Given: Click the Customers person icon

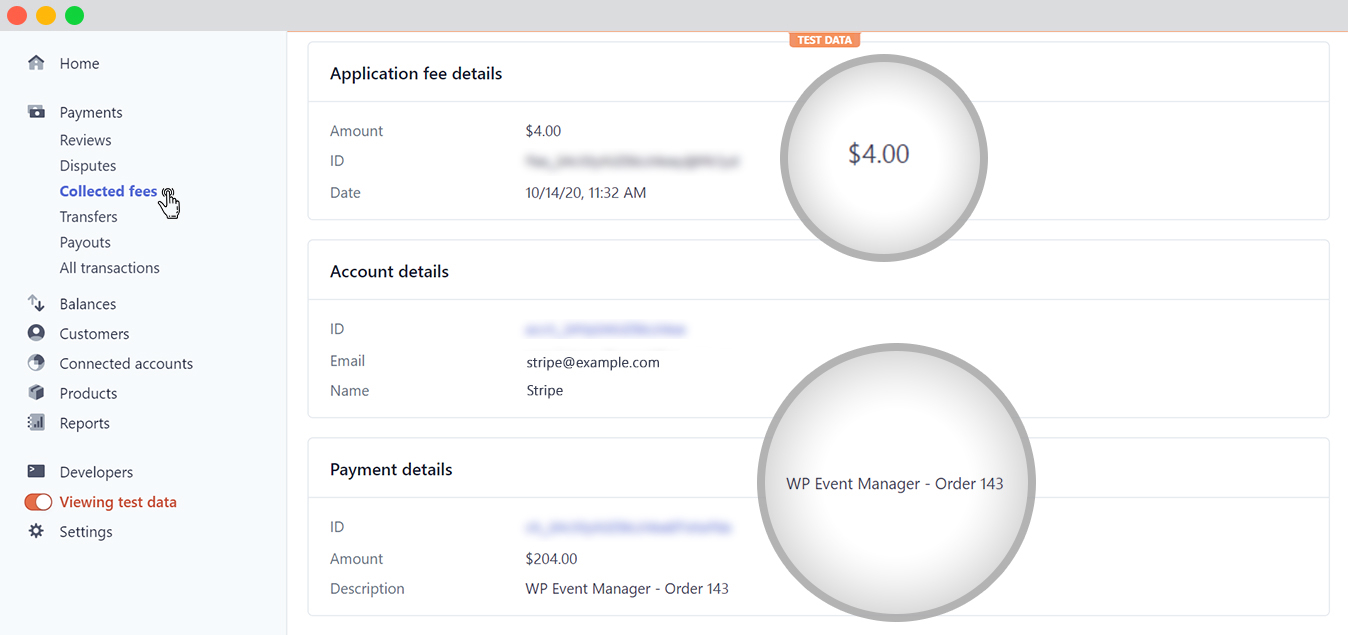Looking at the screenshot, I should pos(36,333).
